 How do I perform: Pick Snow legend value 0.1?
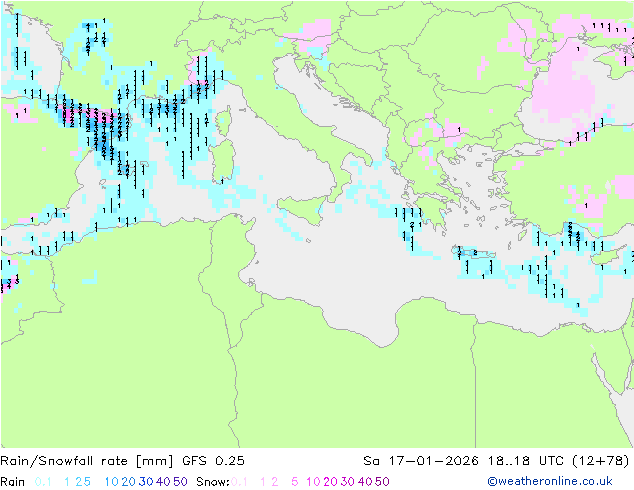coord(239,482)
